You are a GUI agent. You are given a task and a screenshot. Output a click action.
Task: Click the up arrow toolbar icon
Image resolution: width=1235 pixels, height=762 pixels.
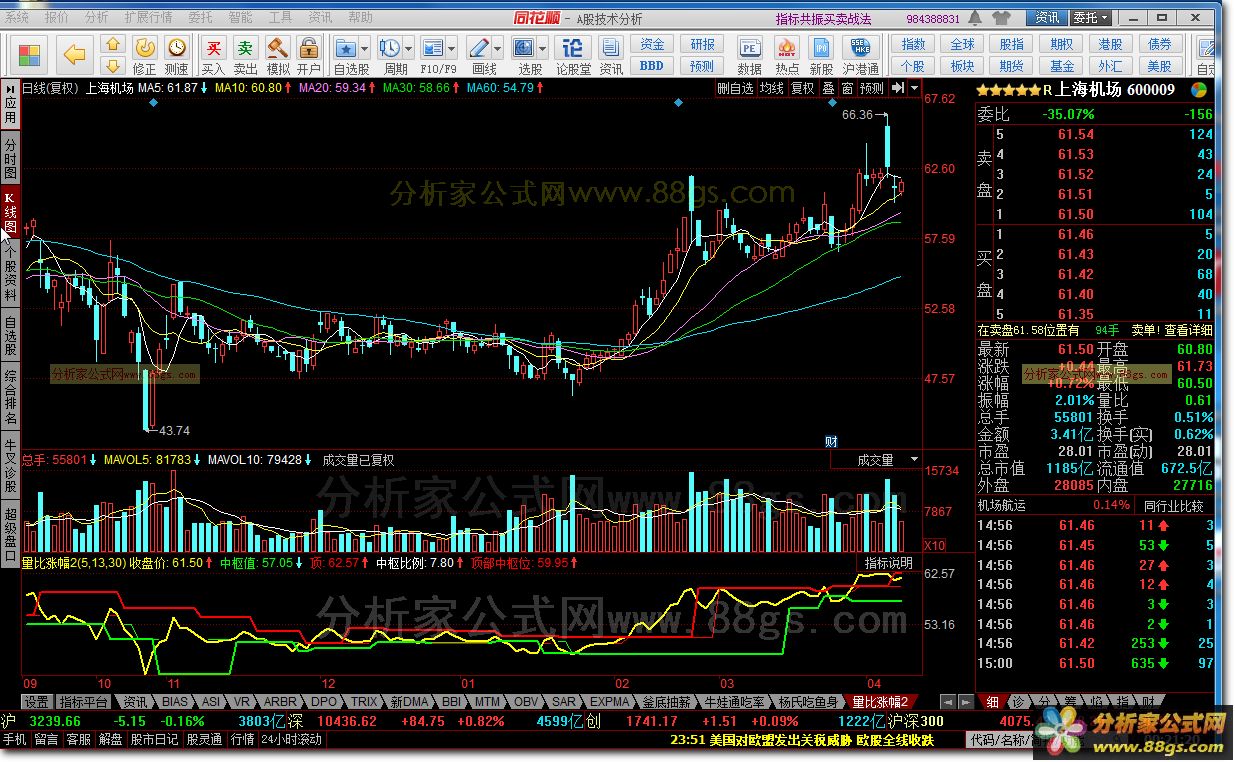(114, 45)
